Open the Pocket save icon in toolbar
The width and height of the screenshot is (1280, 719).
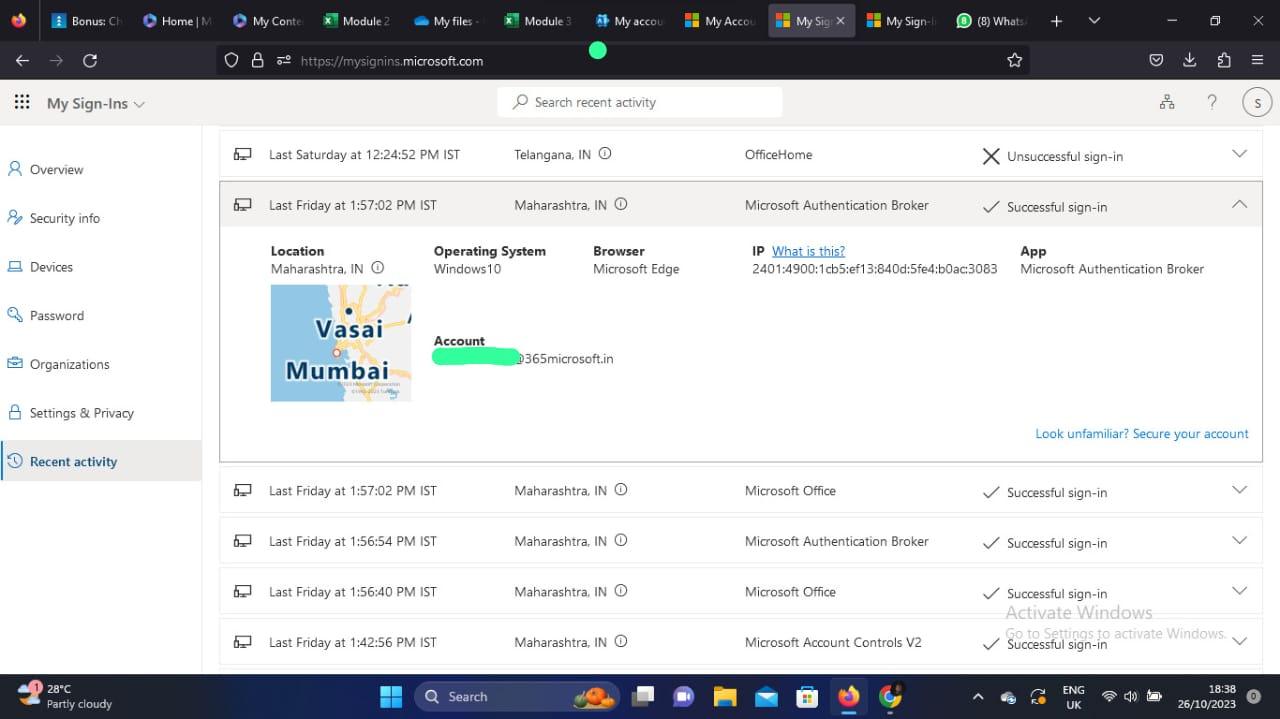pyautogui.click(x=1156, y=60)
